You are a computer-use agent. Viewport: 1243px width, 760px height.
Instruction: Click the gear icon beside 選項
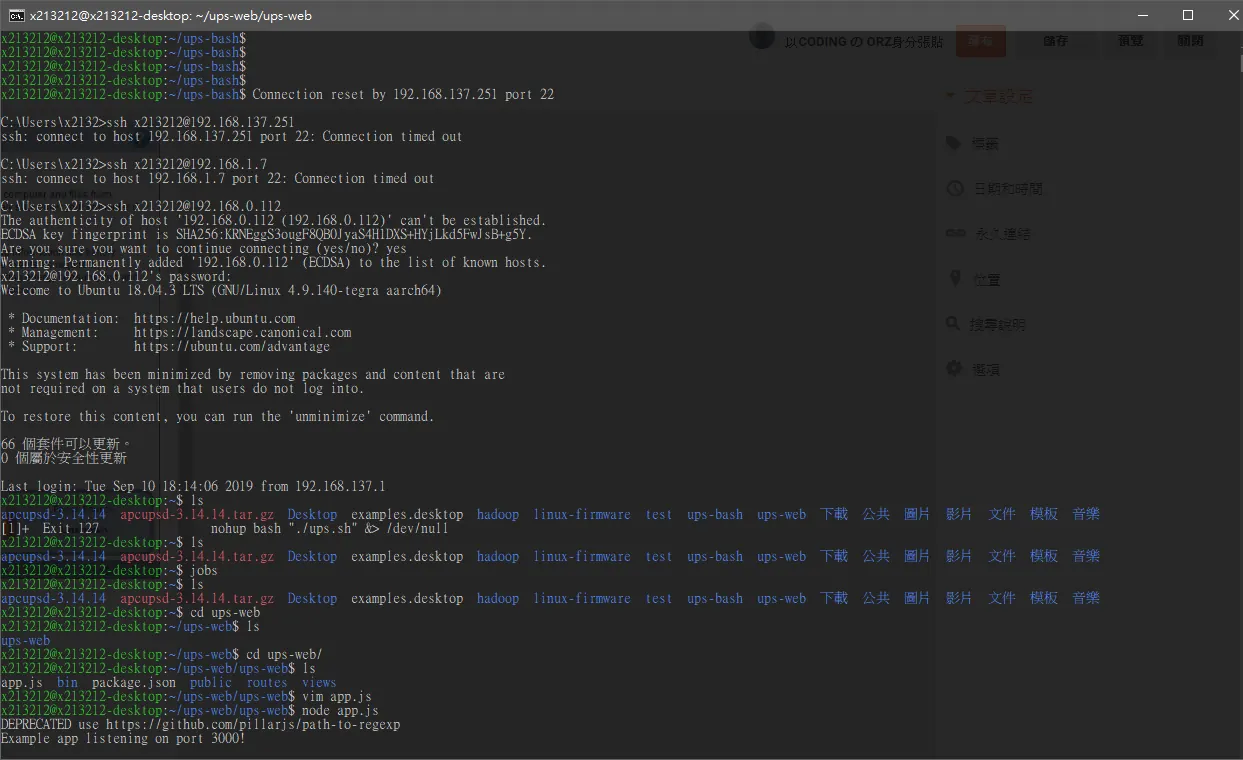click(954, 369)
